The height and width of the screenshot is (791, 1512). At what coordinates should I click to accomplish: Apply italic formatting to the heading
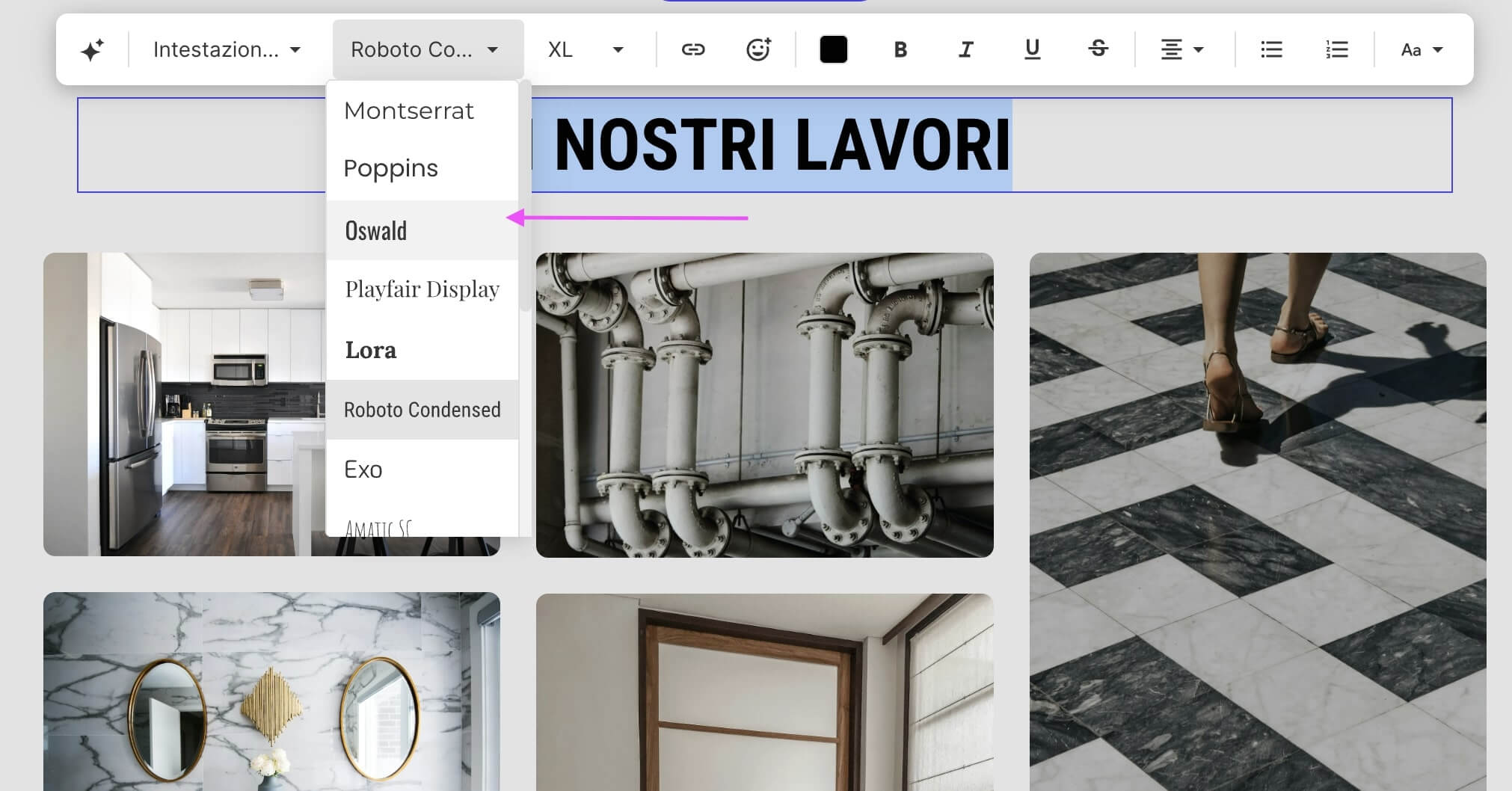click(x=966, y=49)
